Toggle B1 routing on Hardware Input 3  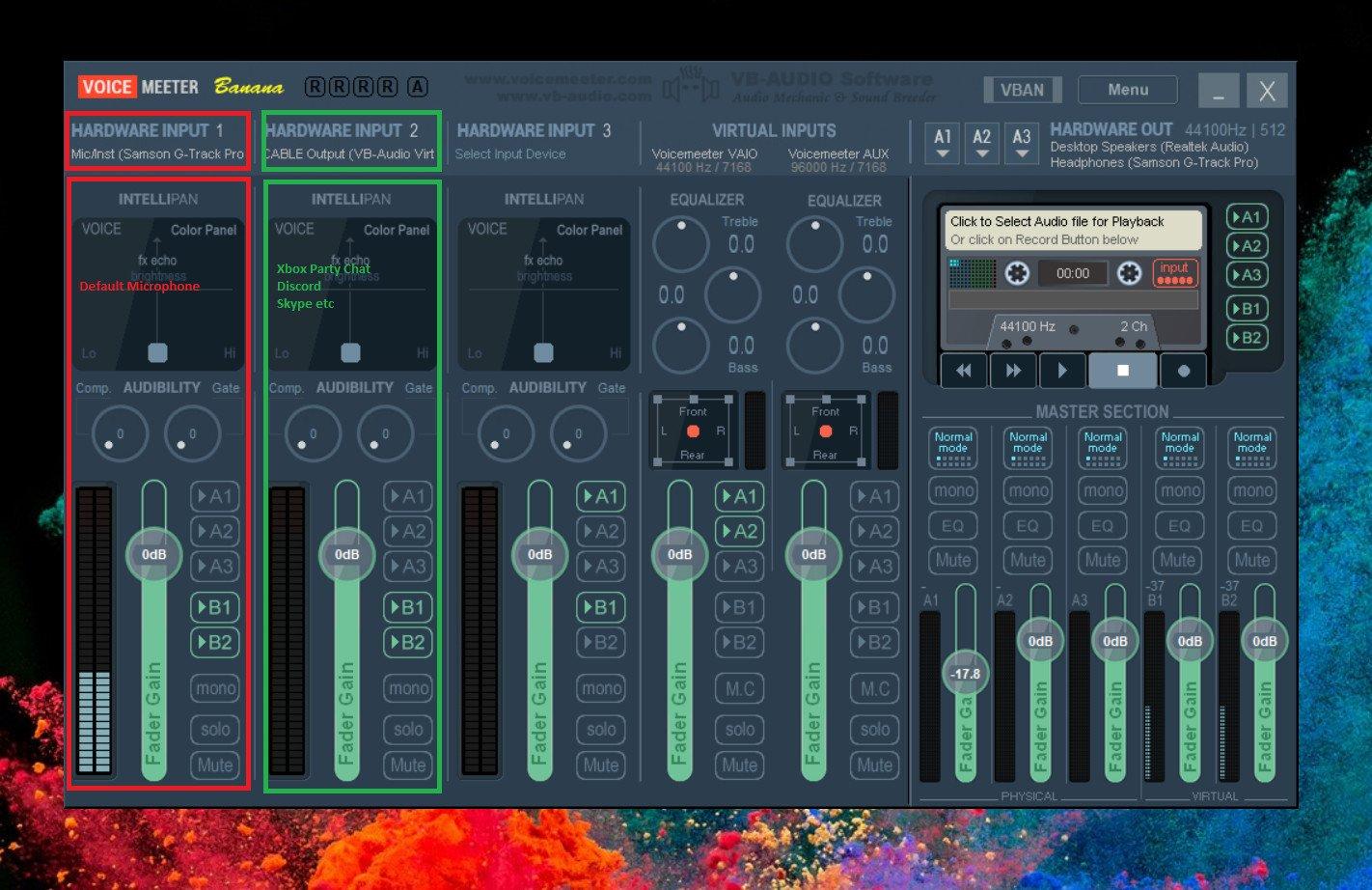[600, 607]
